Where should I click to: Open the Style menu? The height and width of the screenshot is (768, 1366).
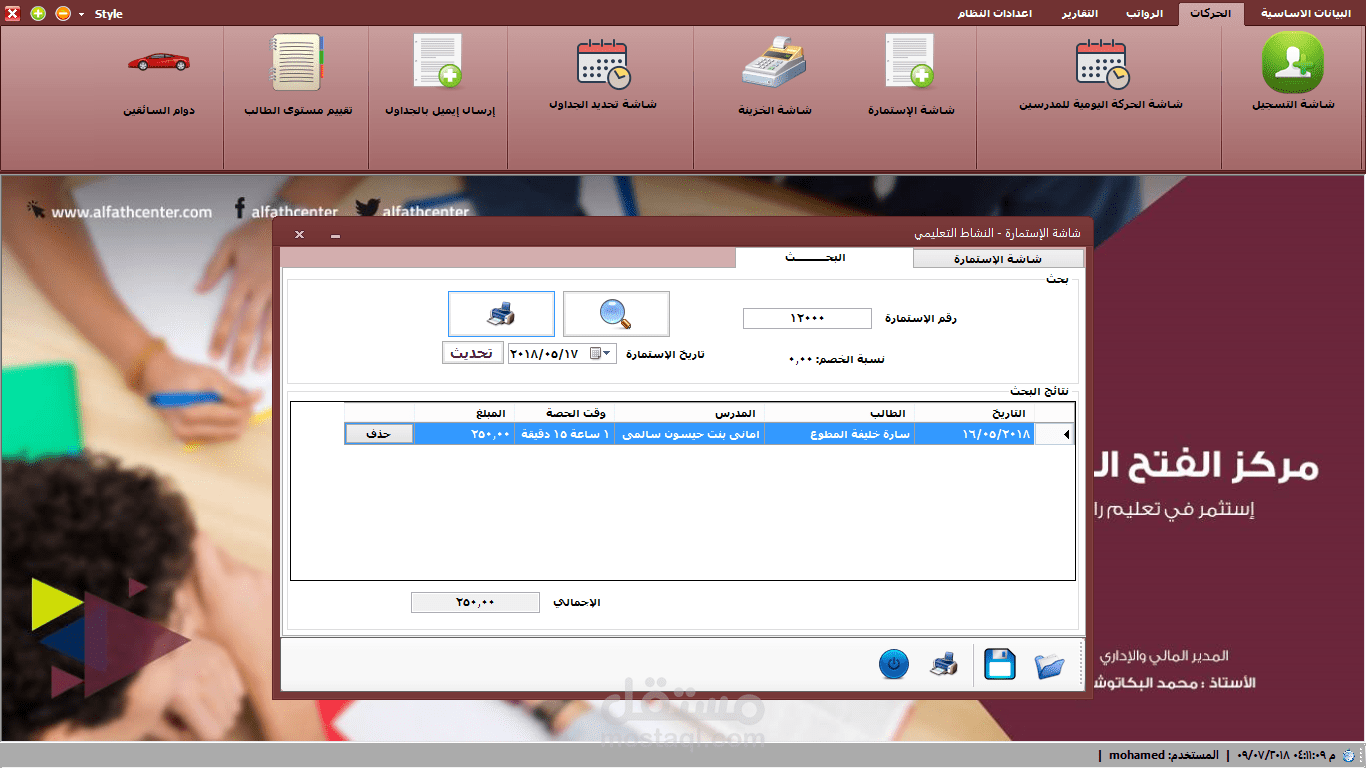pos(109,14)
